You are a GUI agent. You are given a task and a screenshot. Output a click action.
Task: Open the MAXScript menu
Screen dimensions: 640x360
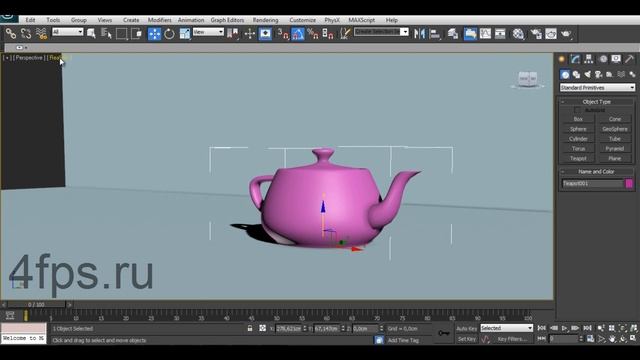point(362,20)
